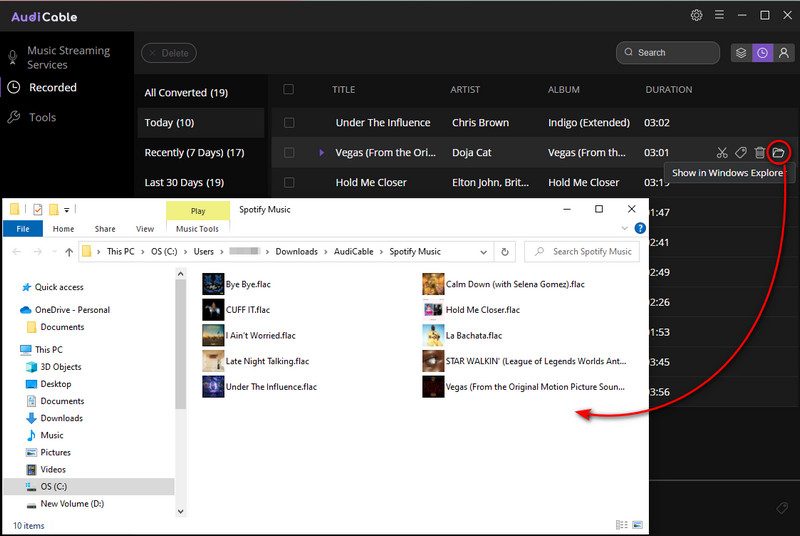
Task: Go up one folder in Explorer
Action: pyautogui.click(x=69, y=252)
